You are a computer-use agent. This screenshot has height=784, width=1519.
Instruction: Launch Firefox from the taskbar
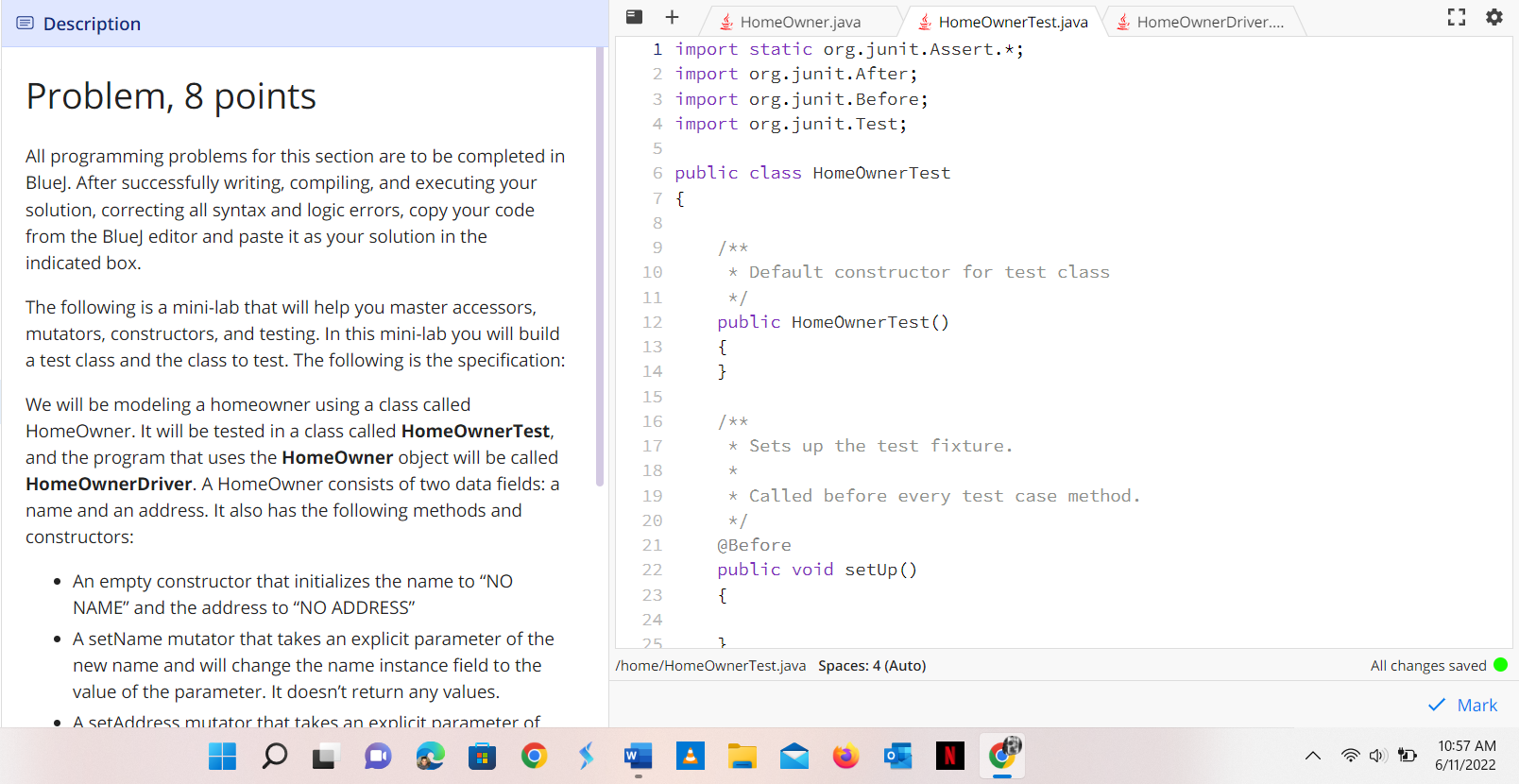845,757
